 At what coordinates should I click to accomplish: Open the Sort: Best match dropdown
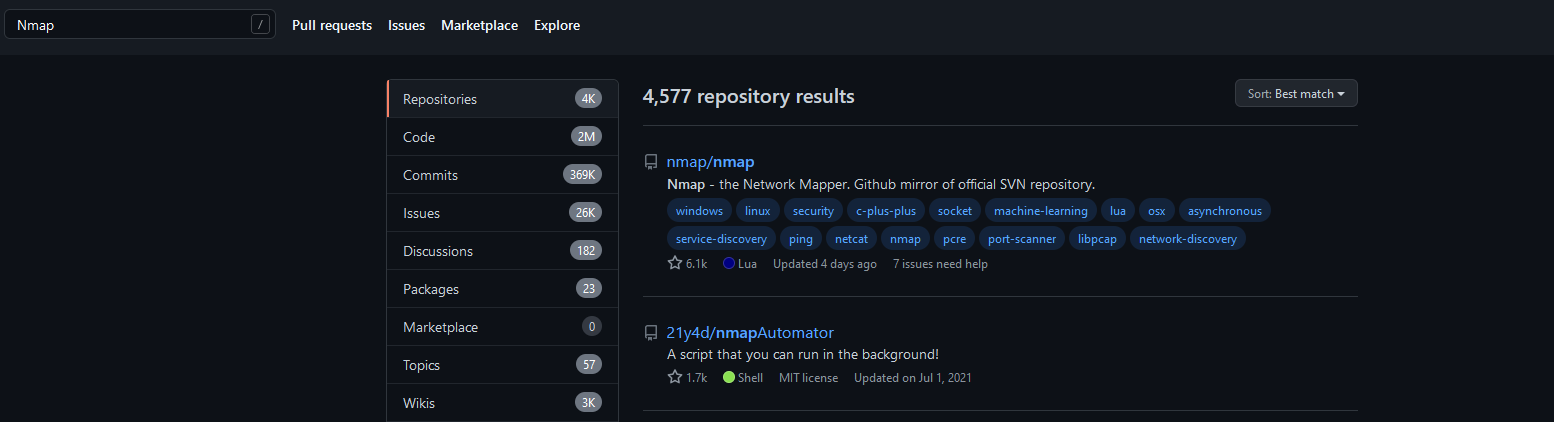[x=1296, y=93]
